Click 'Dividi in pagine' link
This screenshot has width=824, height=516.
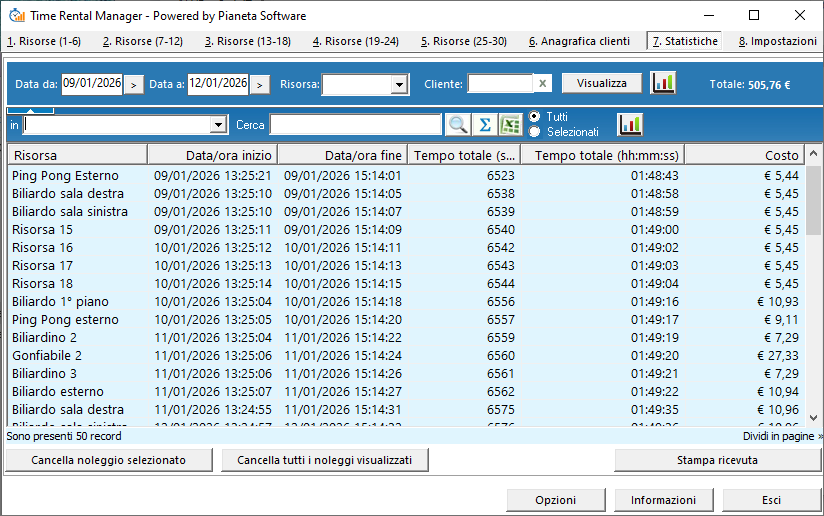782,436
